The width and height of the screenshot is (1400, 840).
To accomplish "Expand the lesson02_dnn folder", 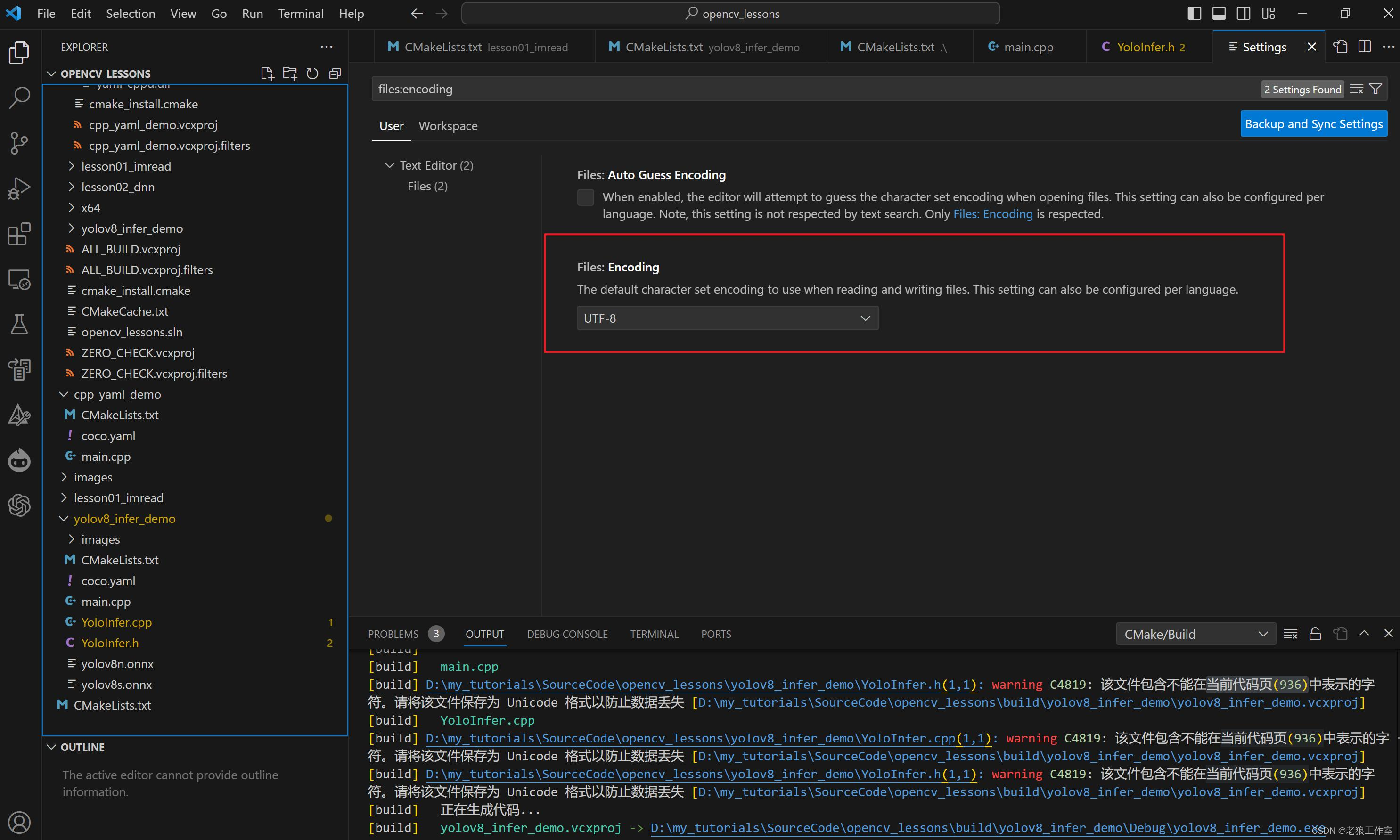I will tap(118, 187).
